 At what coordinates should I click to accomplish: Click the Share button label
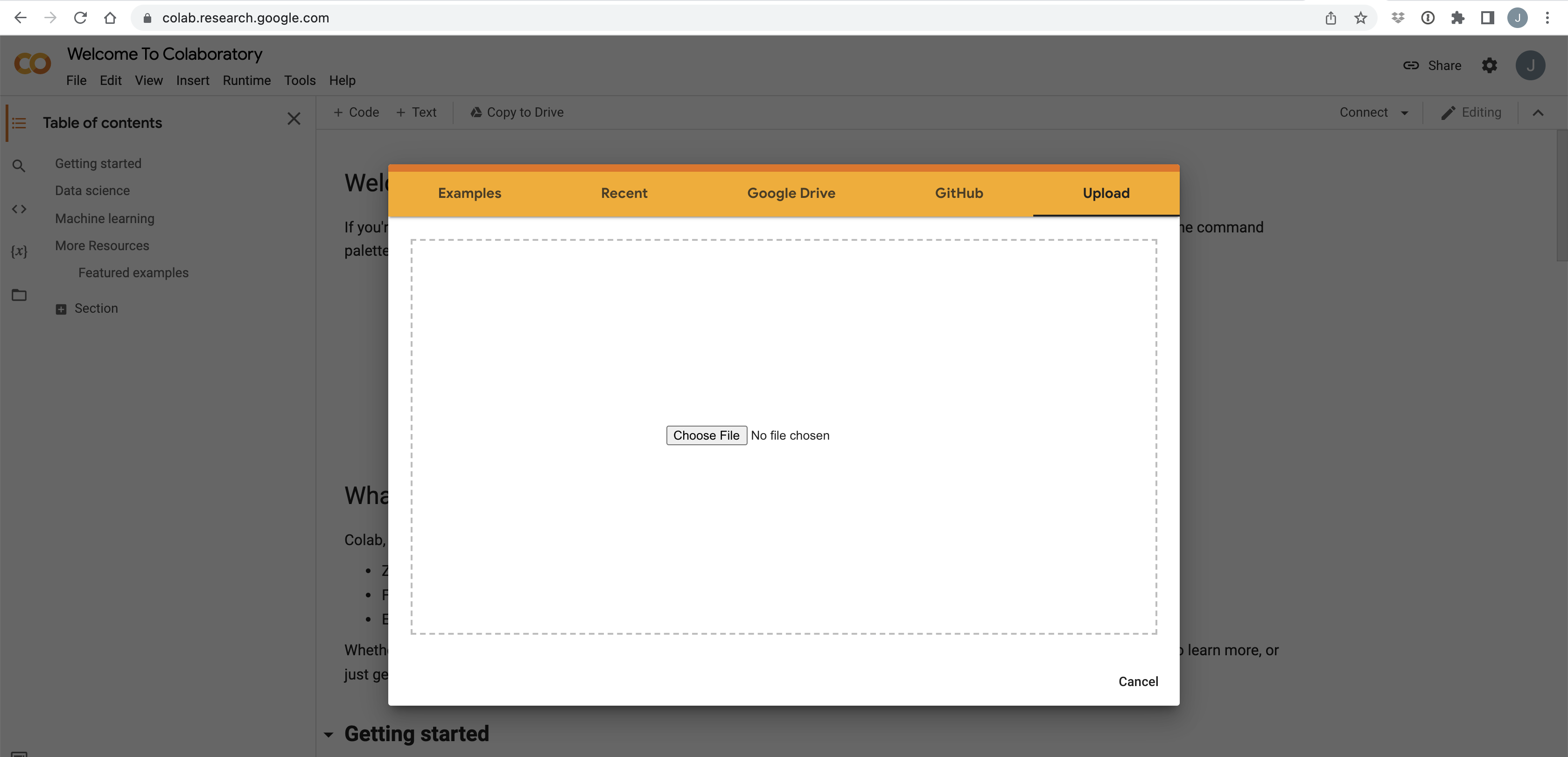coord(1444,65)
